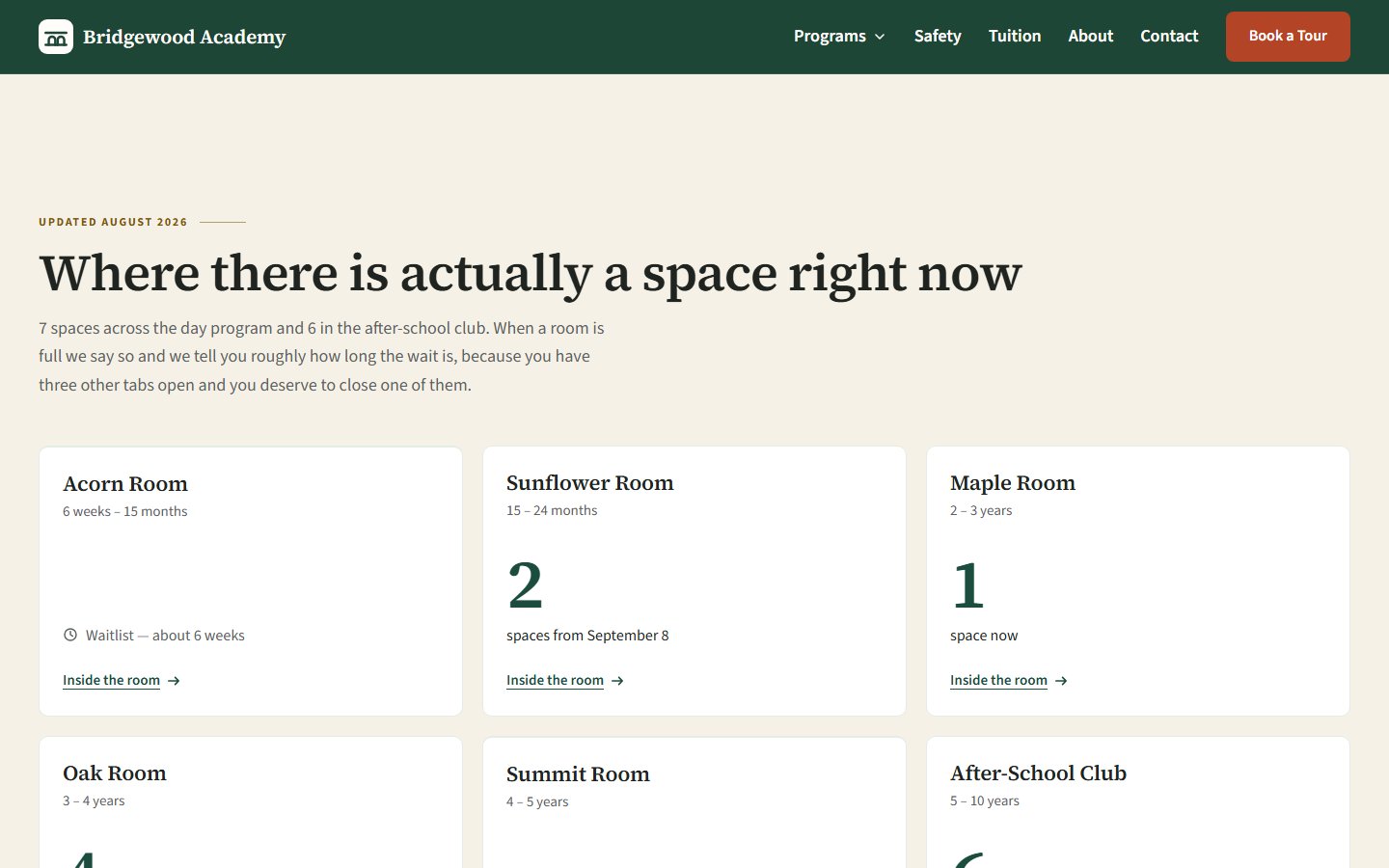Click the Where there is actually a space heading

pyautogui.click(x=531, y=273)
